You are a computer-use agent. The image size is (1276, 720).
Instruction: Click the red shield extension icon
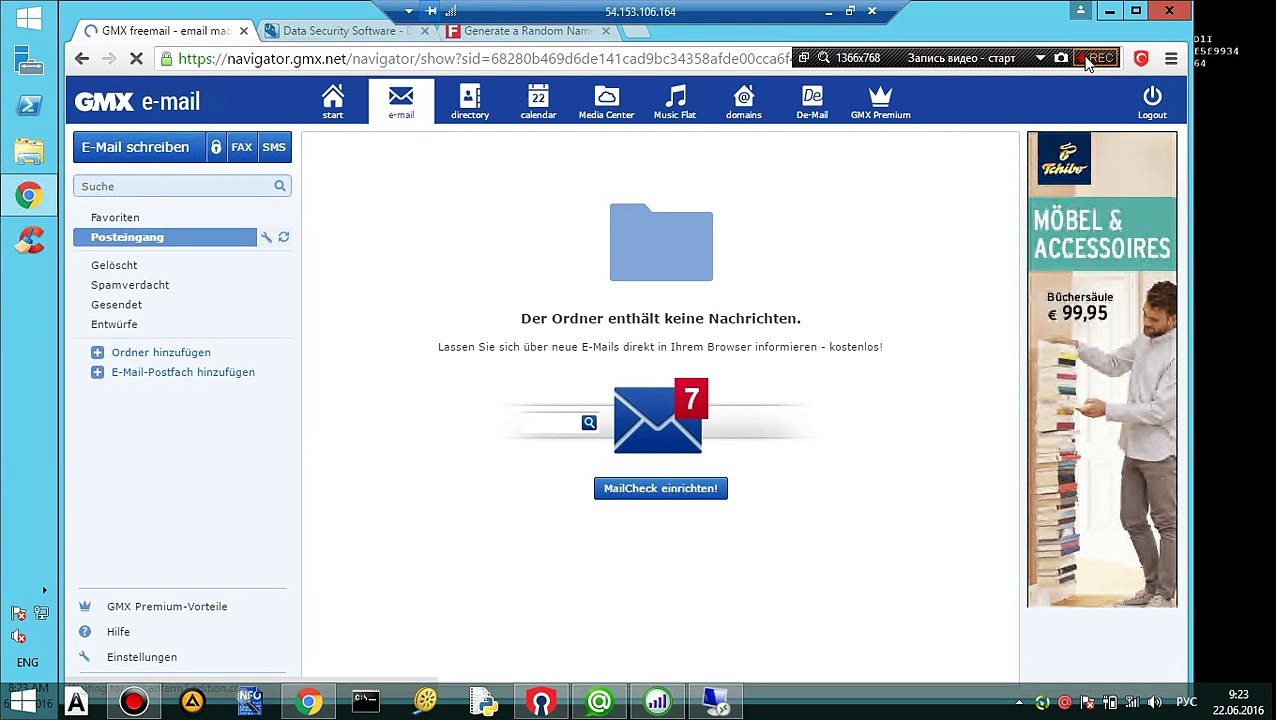click(1141, 59)
